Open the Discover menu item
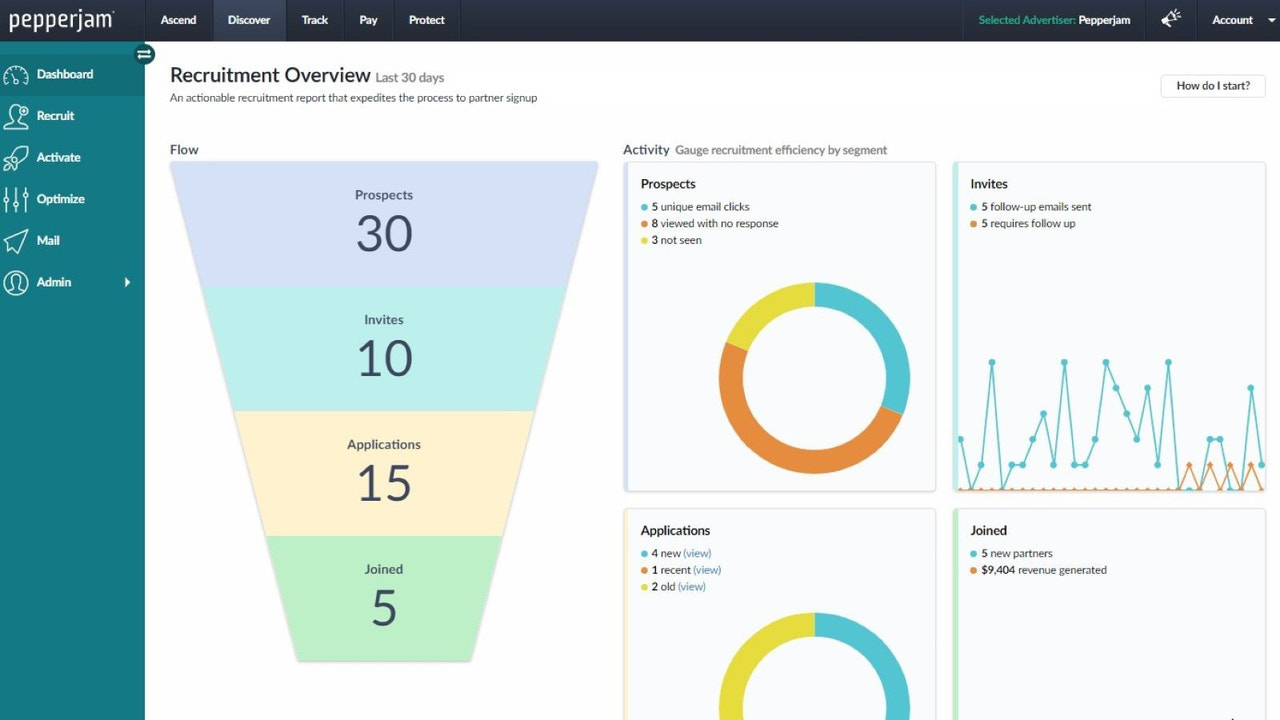The image size is (1280, 720). coord(248,20)
